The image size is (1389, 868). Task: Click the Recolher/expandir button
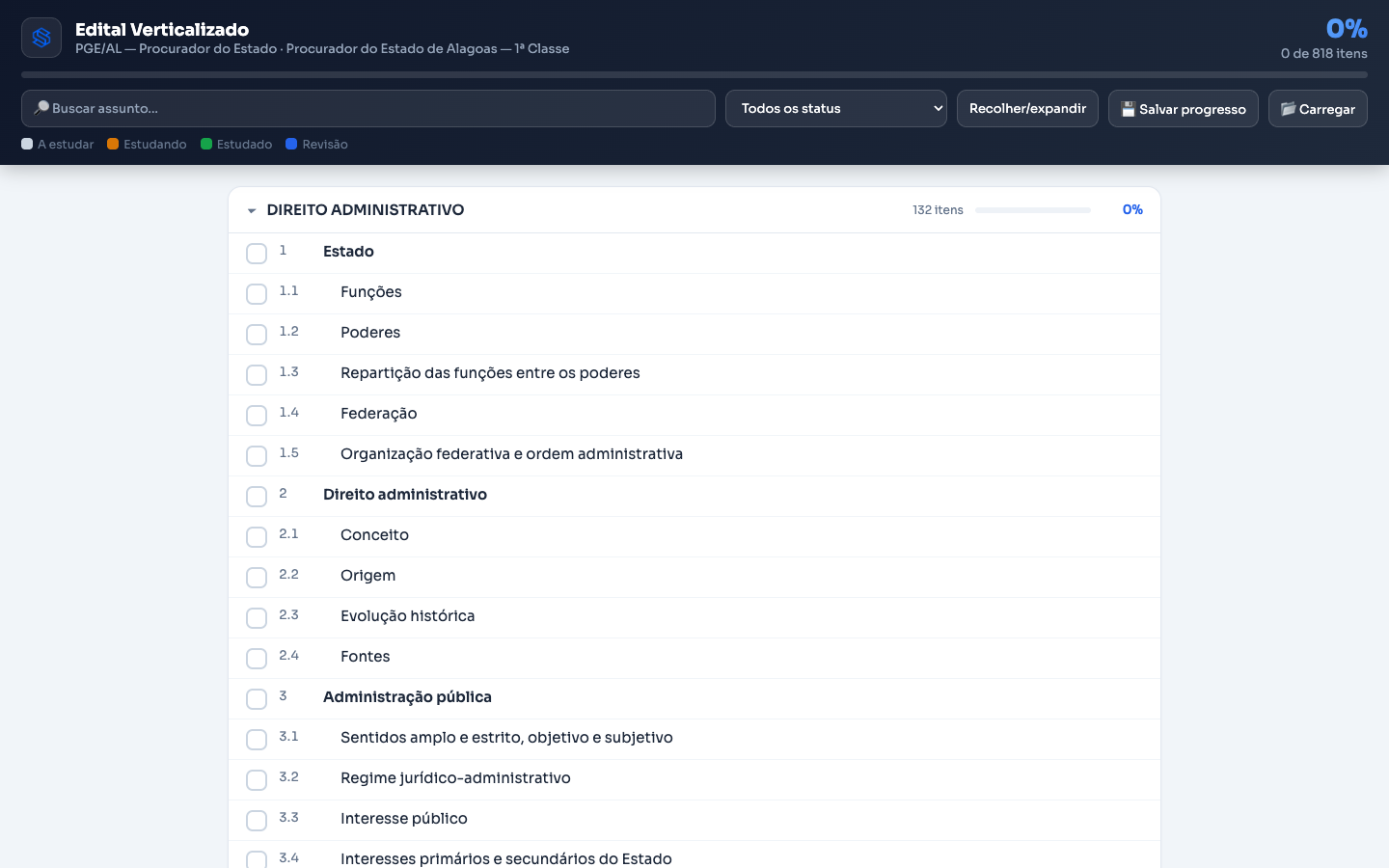pos(1027,108)
